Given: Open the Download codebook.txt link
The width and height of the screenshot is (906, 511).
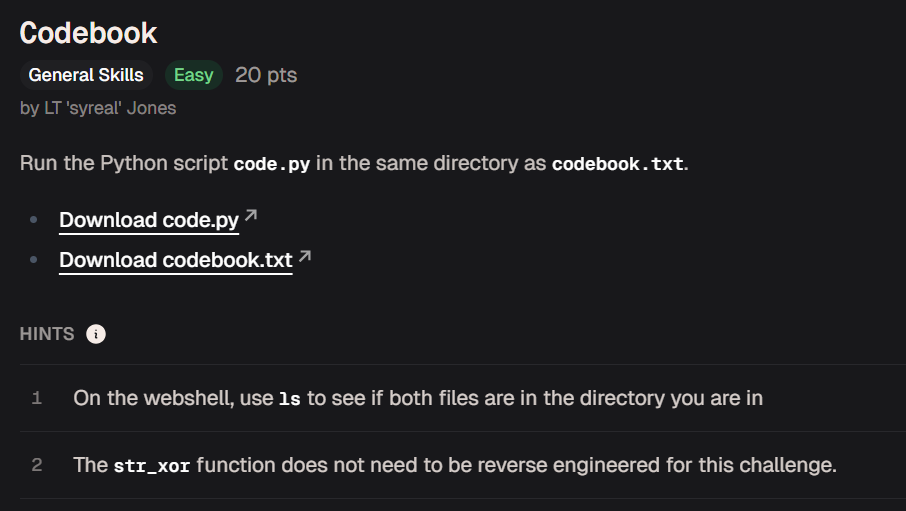Looking at the screenshot, I should pos(176,261).
